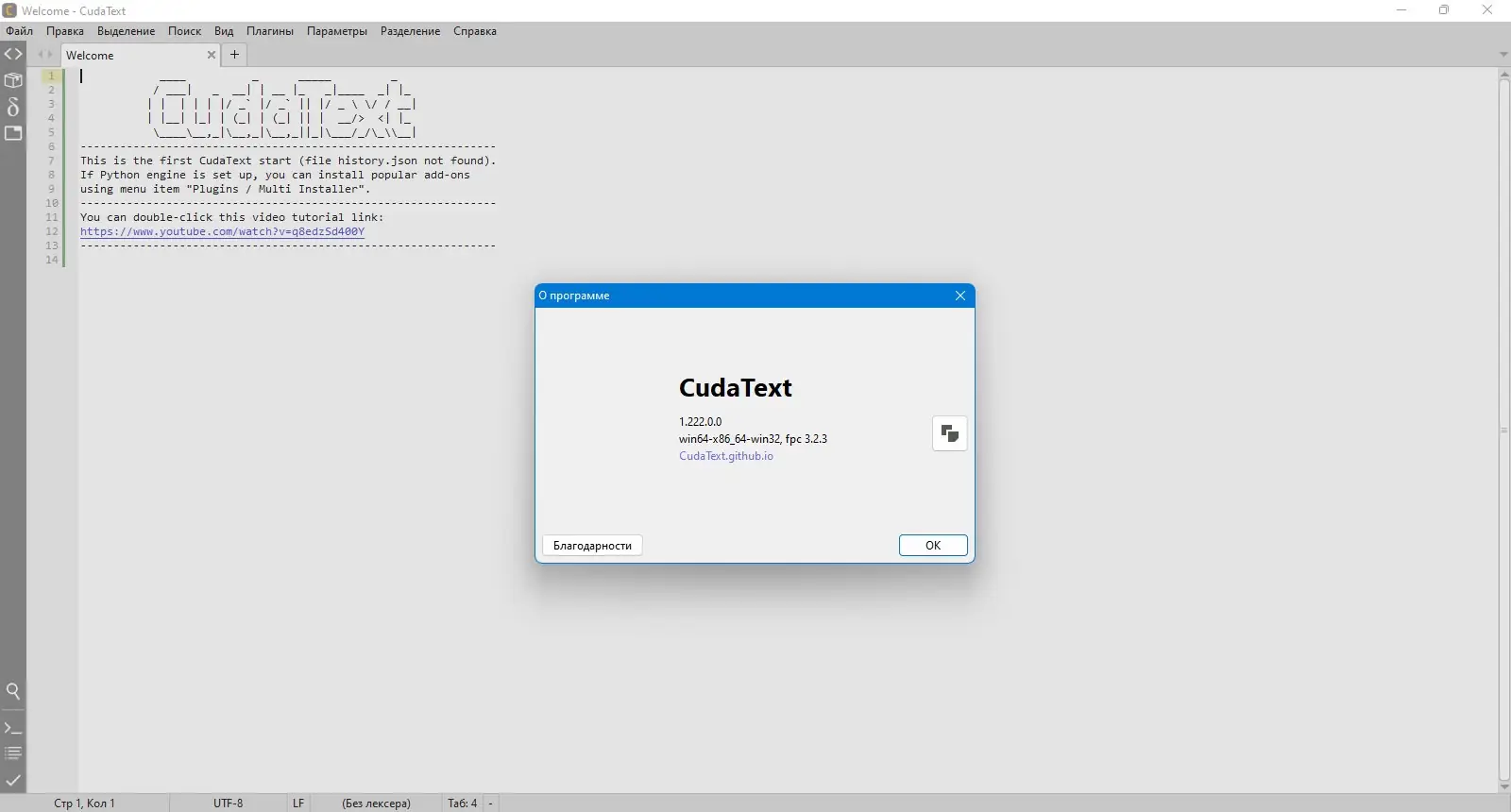Open the Вид menu
The width and height of the screenshot is (1511, 812).
click(x=224, y=31)
